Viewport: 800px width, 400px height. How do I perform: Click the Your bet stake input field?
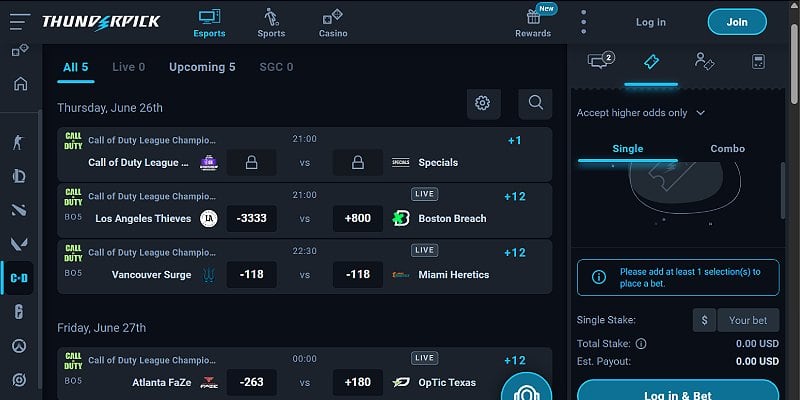[x=747, y=320]
